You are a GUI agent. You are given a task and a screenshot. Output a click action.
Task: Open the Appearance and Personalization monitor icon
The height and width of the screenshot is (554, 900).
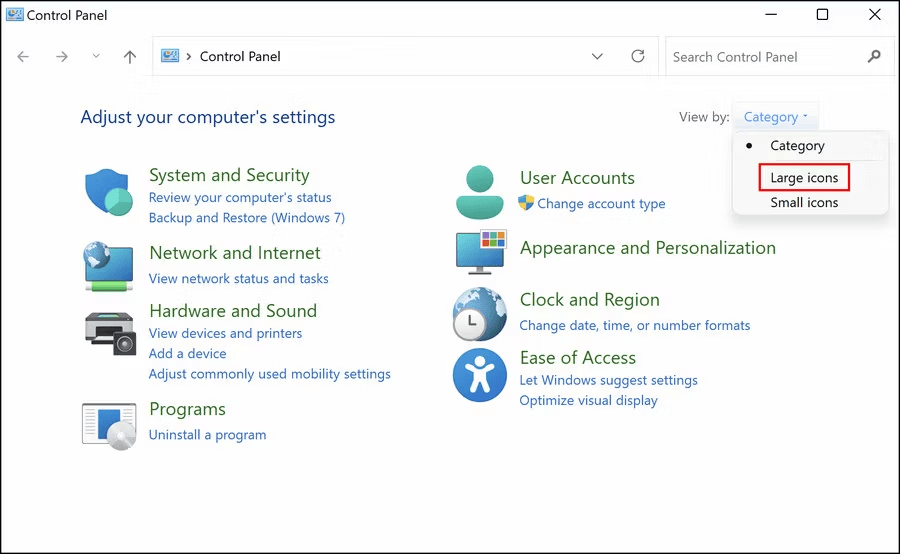point(481,251)
